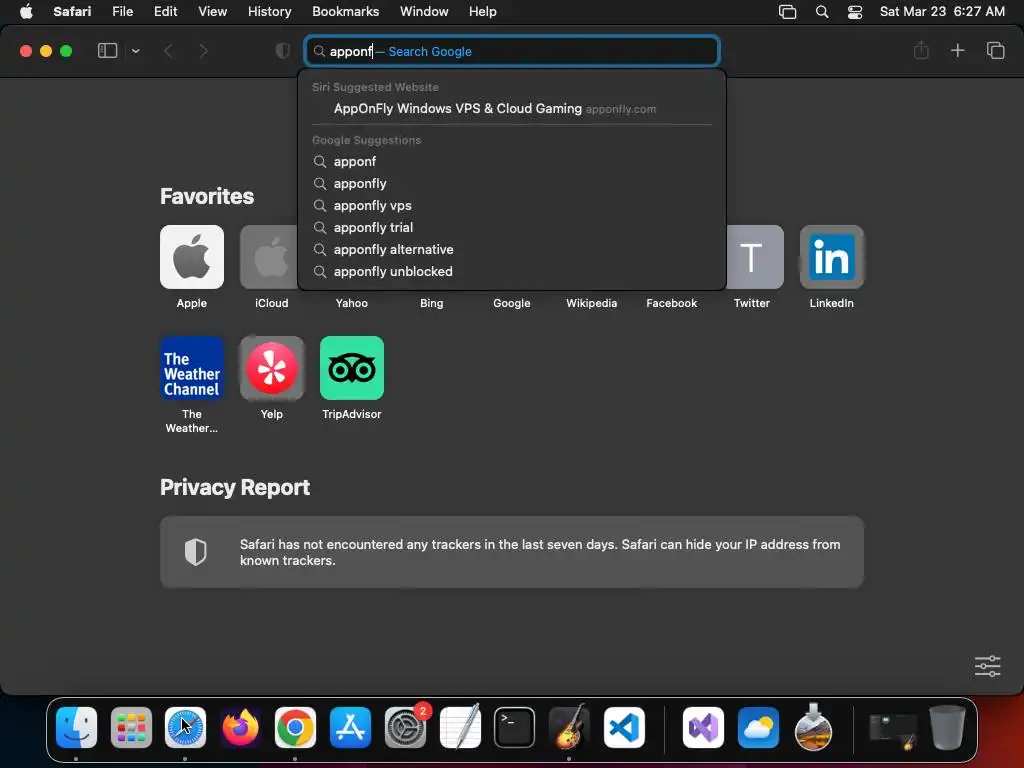Open TextEdit from the Dock
The image size is (1024, 768).
click(460, 728)
